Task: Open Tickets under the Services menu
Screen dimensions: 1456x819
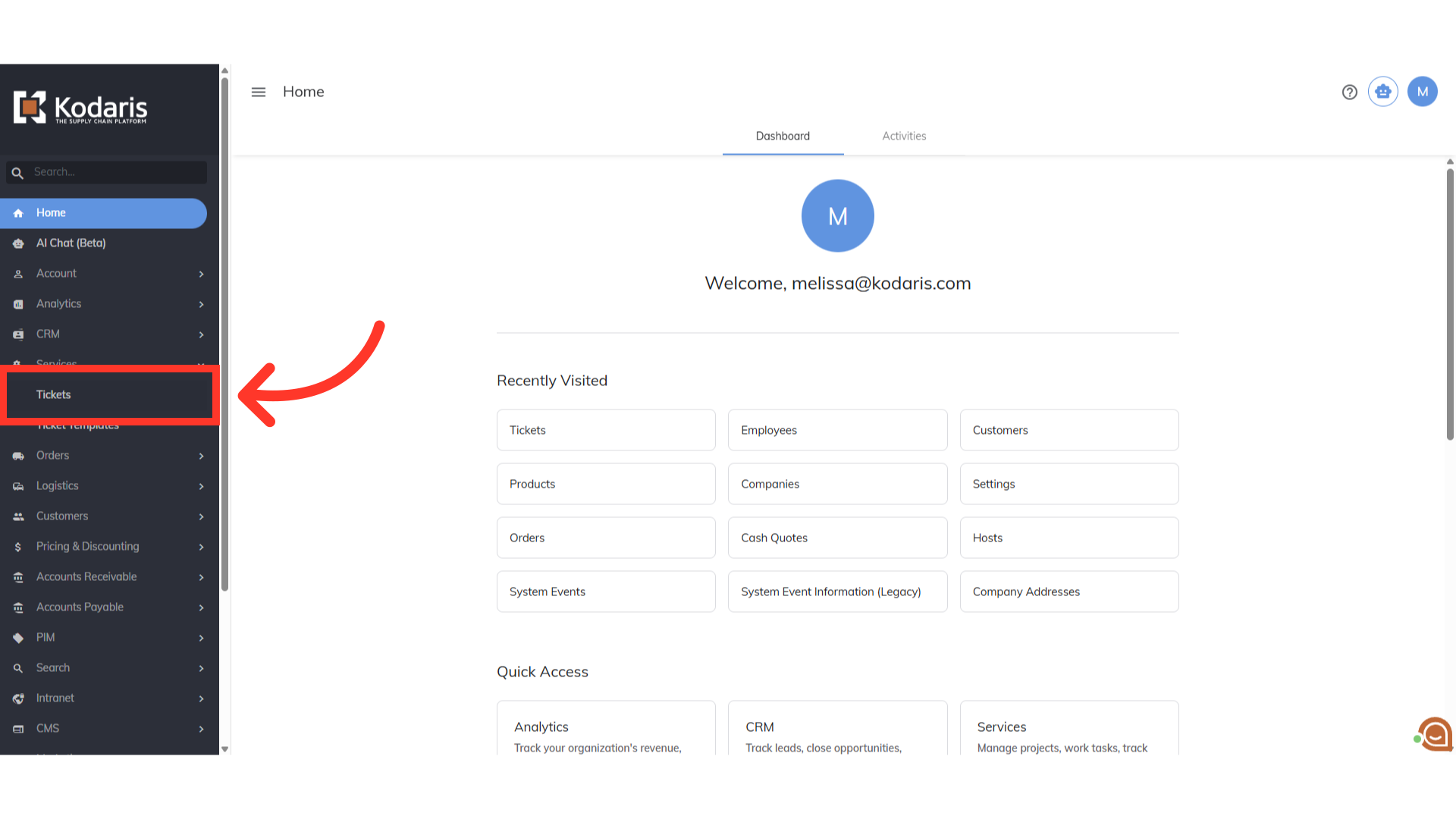Action: [x=54, y=395]
